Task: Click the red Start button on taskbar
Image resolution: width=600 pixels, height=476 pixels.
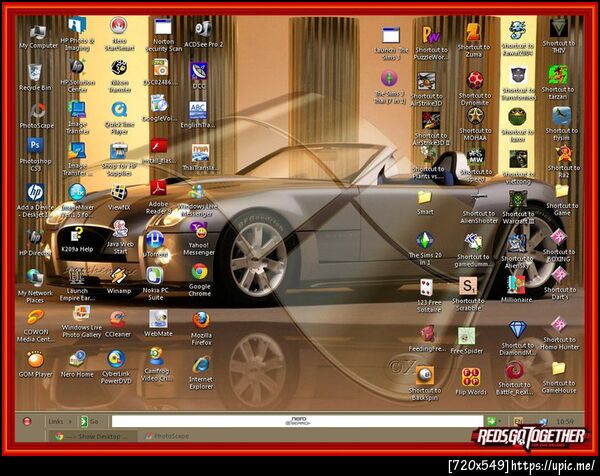Action: coord(27,421)
